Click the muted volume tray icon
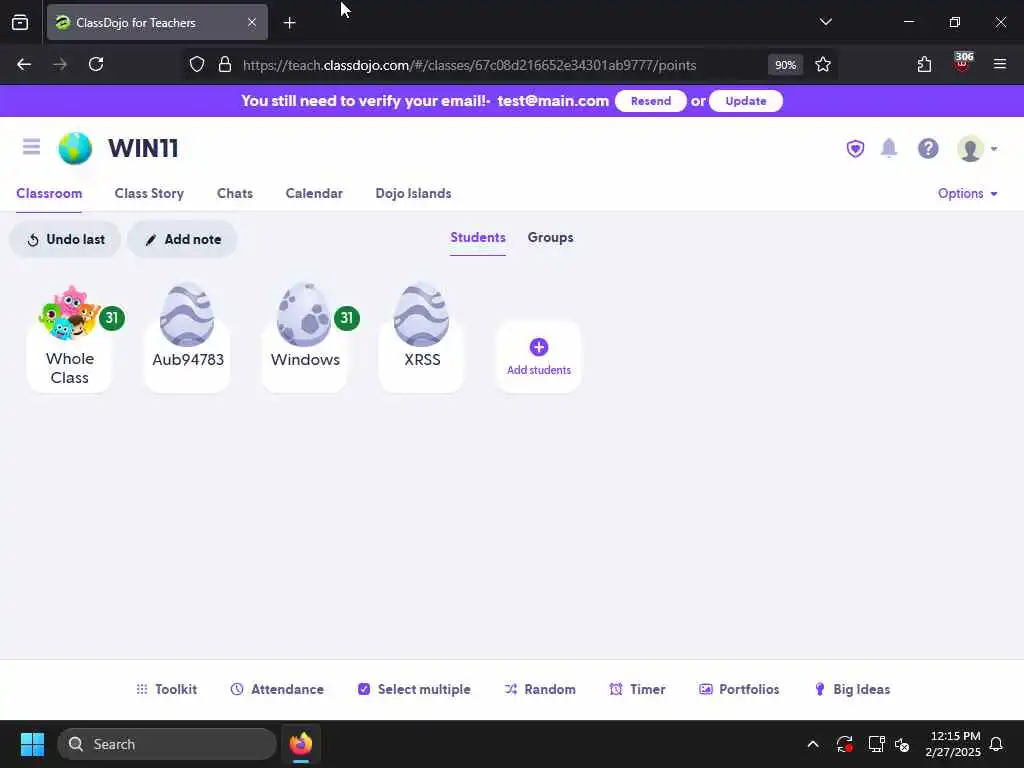 point(903,744)
